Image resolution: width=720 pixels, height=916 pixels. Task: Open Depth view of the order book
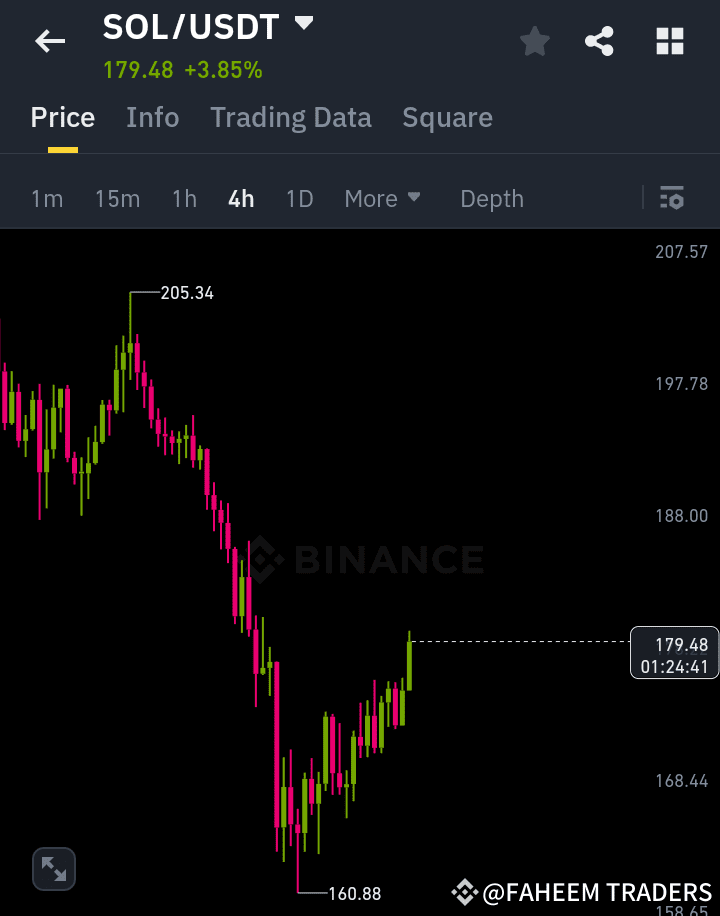click(491, 198)
